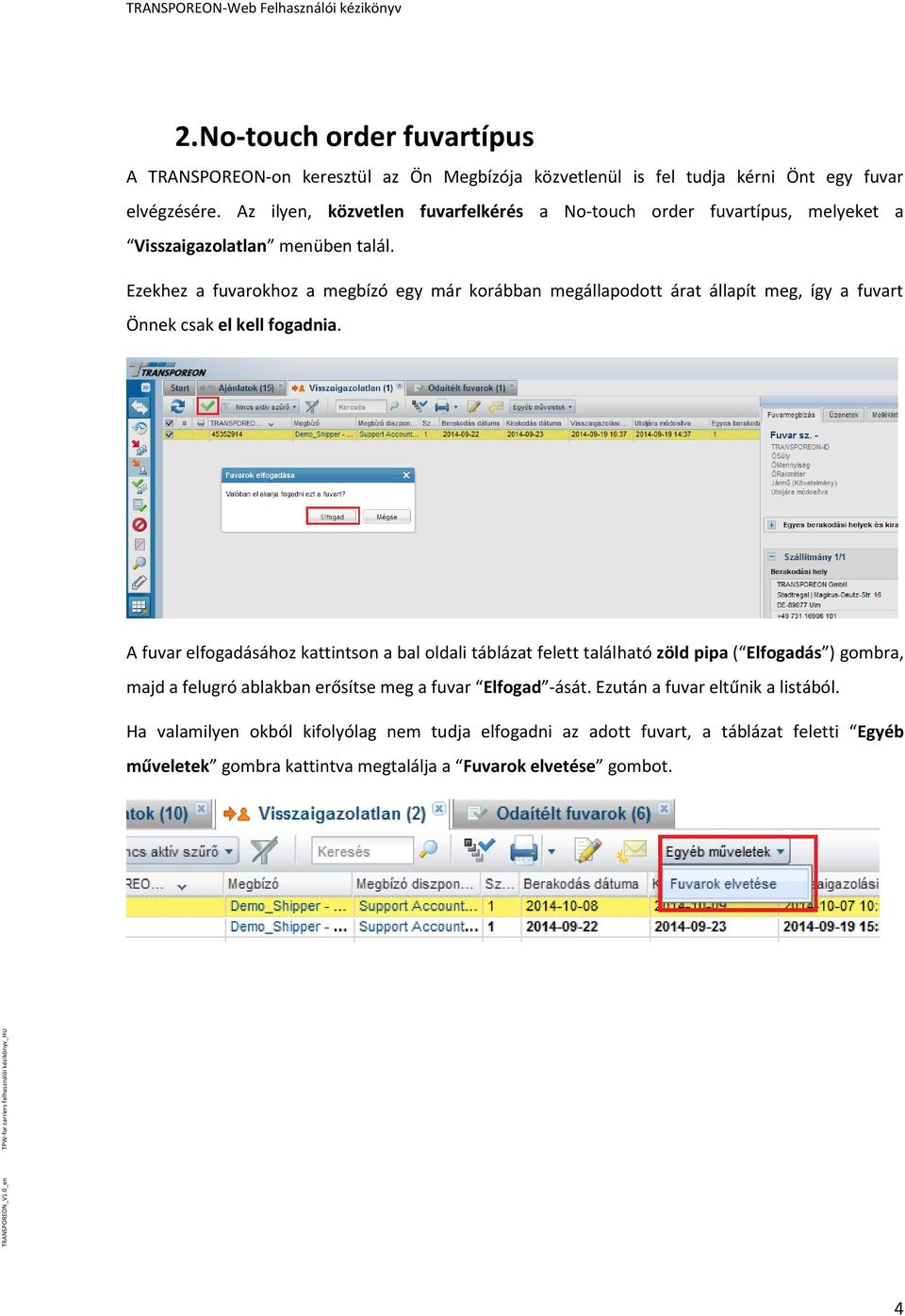Click the printer icon in the lower screenshot
The height and width of the screenshot is (1316, 905).
point(523,851)
